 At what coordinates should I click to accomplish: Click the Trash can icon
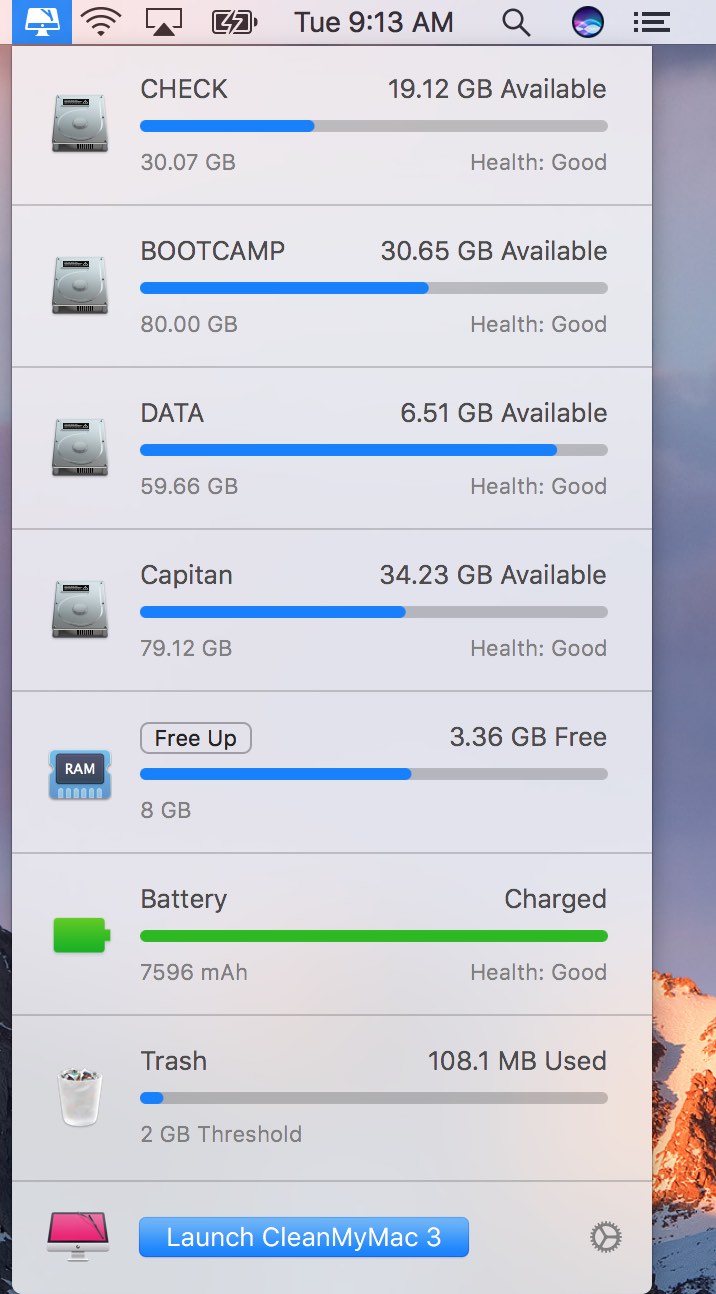[x=80, y=1097]
